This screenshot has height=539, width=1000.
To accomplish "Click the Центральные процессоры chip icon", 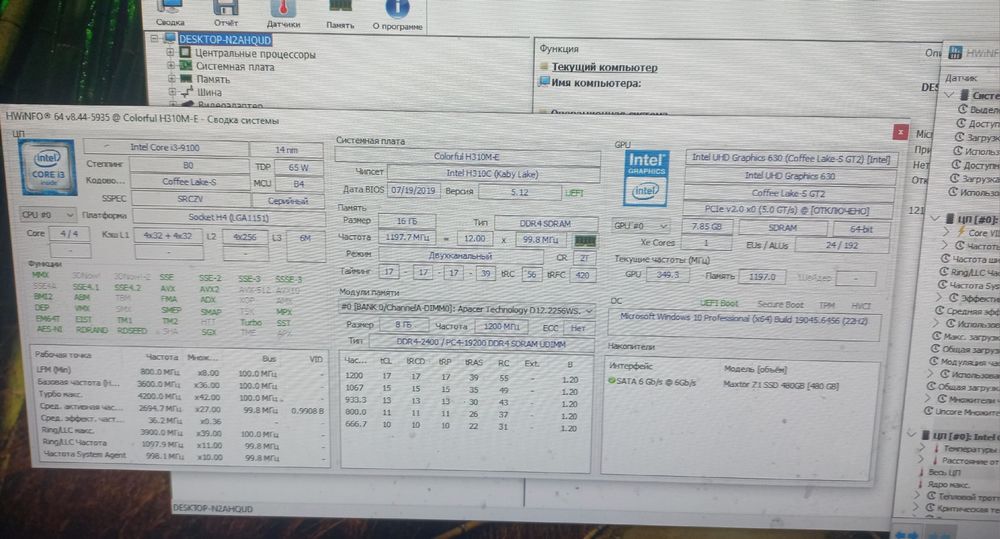I will tap(186, 53).
